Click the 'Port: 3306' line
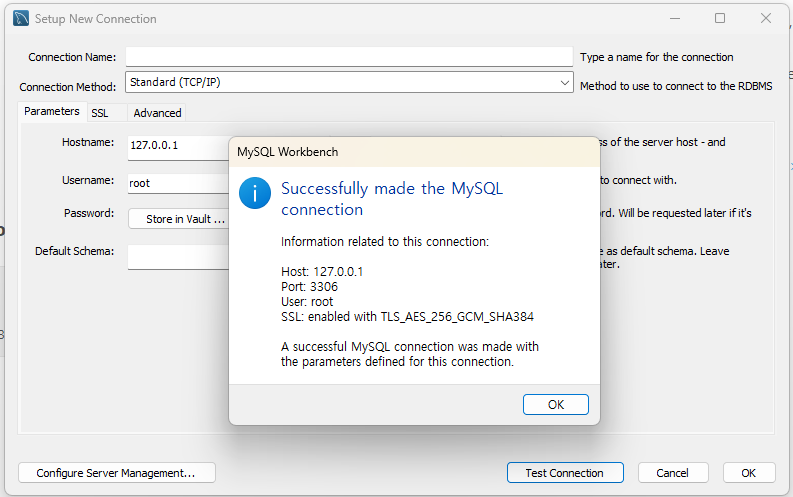Screen dimensions: 793x497 [310, 287]
